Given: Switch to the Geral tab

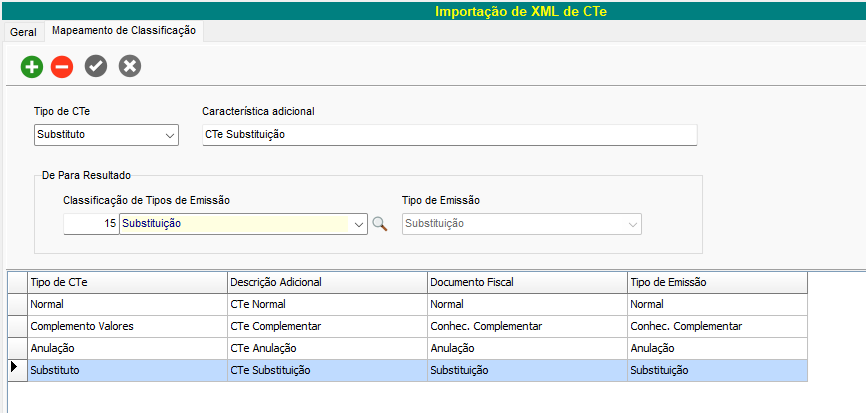Looking at the screenshot, I should [23, 32].
